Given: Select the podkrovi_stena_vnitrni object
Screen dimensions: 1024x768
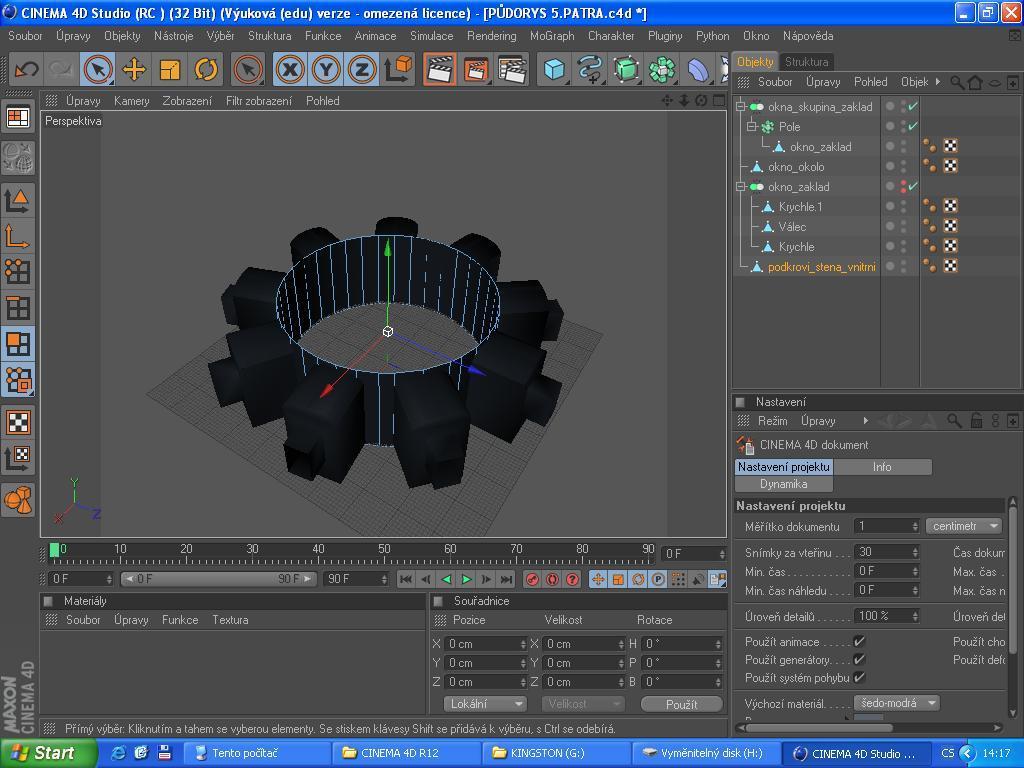Looking at the screenshot, I should (821, 266).
